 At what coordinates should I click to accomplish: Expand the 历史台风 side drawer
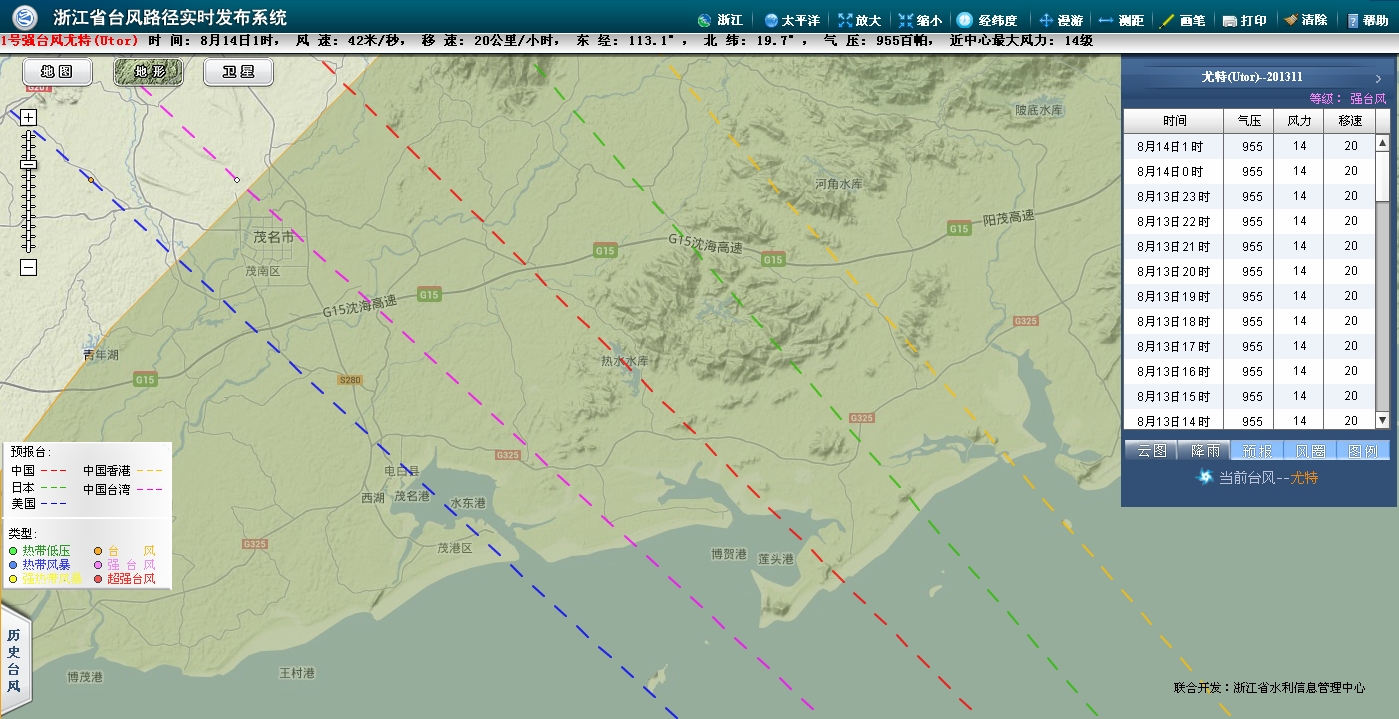coord(14,661)
